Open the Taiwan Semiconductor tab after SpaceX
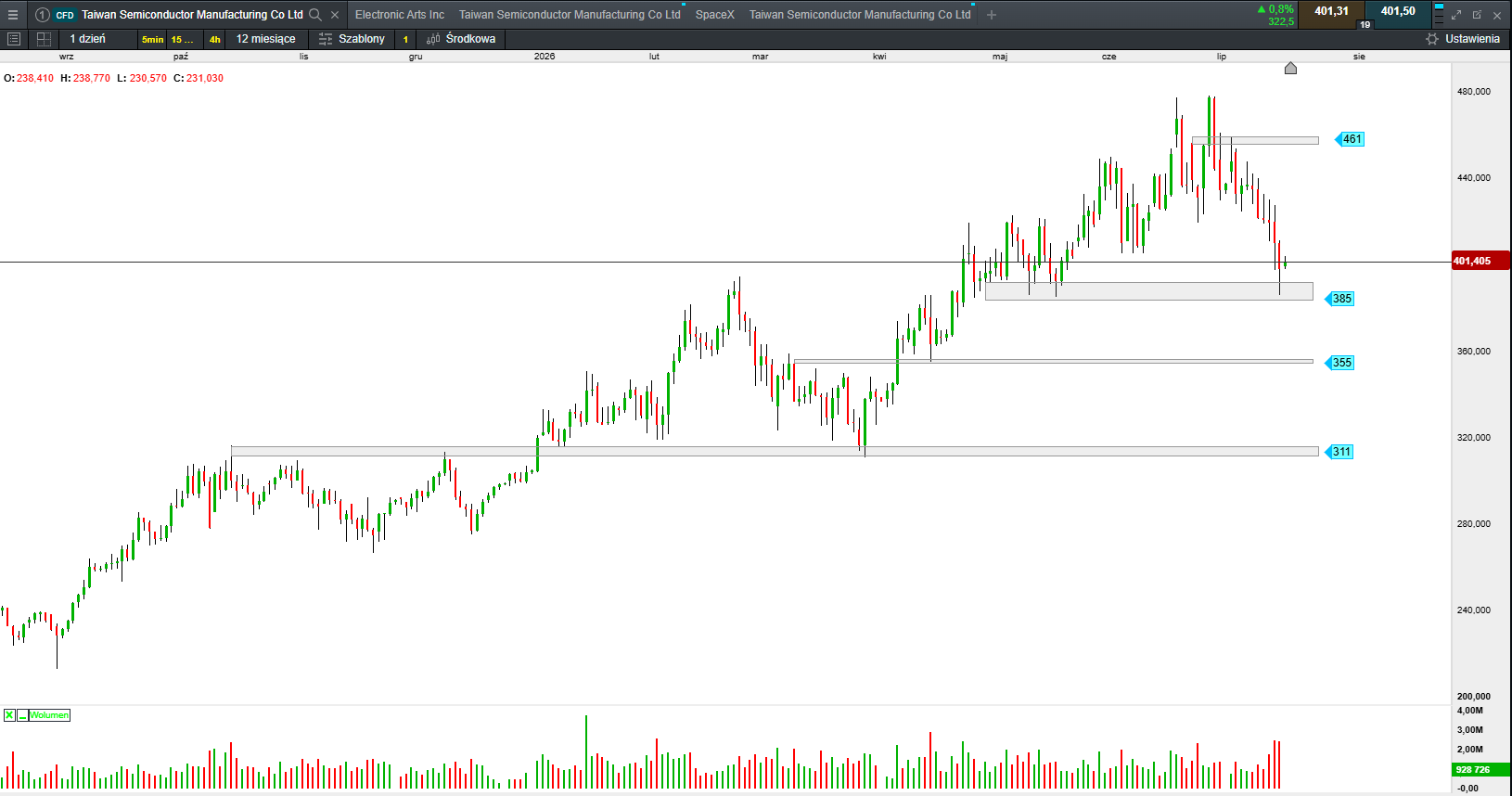The height and width of the screenshot is (796, 1512). point(860,15)
